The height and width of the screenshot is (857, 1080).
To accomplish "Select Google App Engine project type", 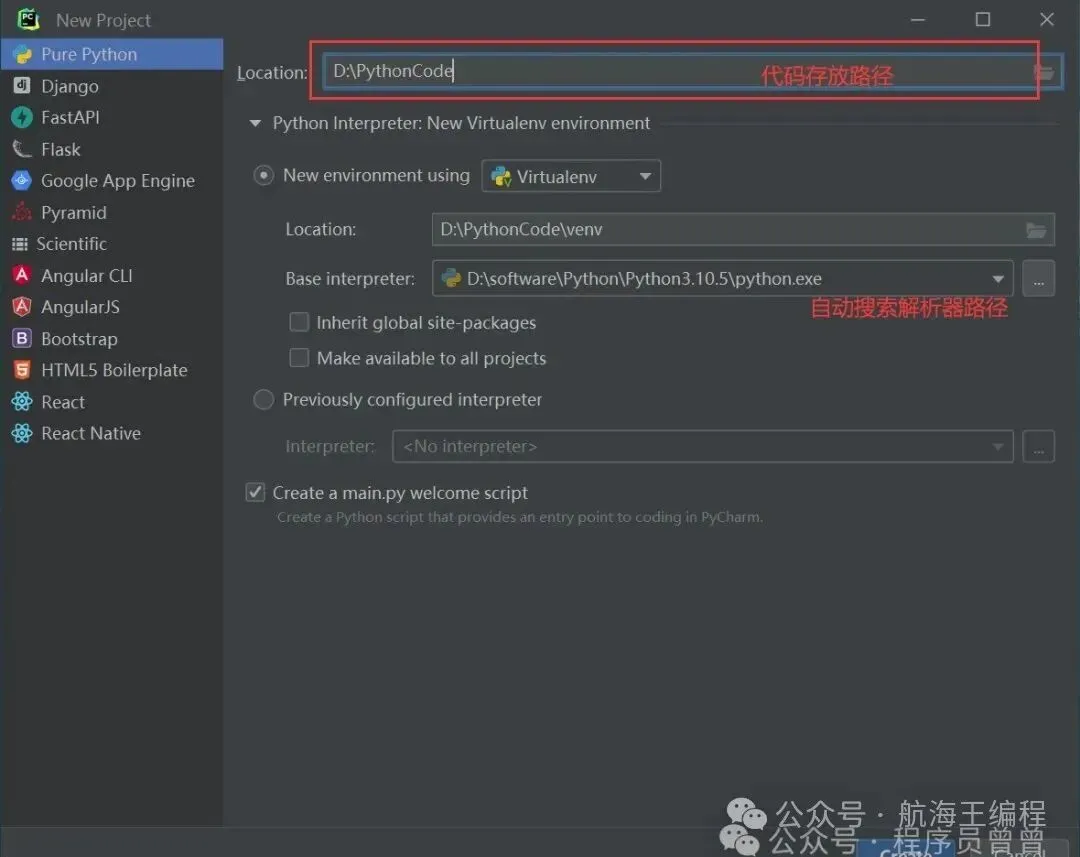I will tap(112, 180).
